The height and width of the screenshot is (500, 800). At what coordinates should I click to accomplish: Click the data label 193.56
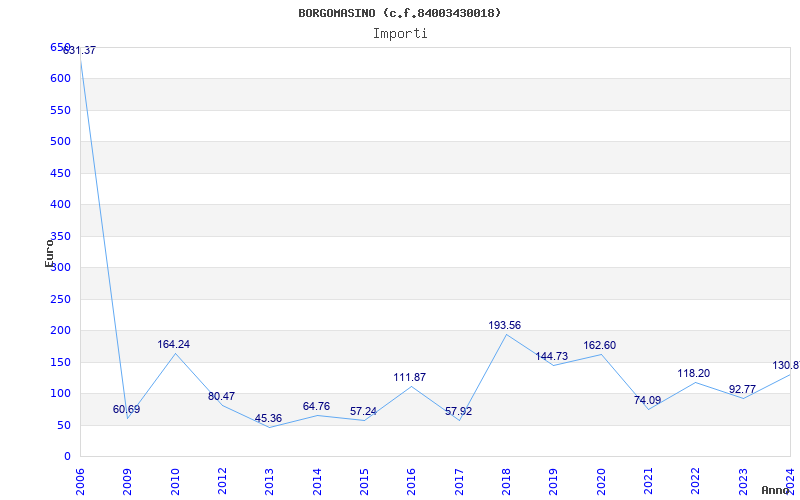pyautogui.click(x=505, y=326)
